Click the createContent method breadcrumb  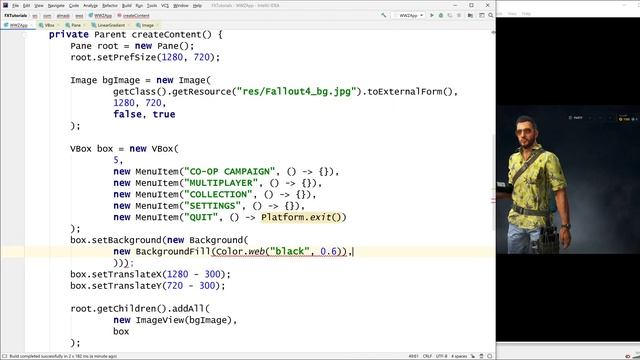[x=133, y=16]
